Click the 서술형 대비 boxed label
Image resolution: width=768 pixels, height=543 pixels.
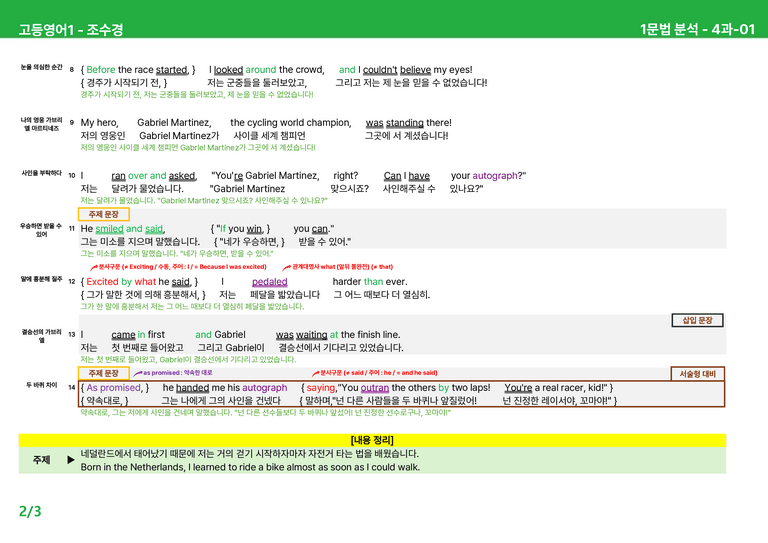pos(697,374)
